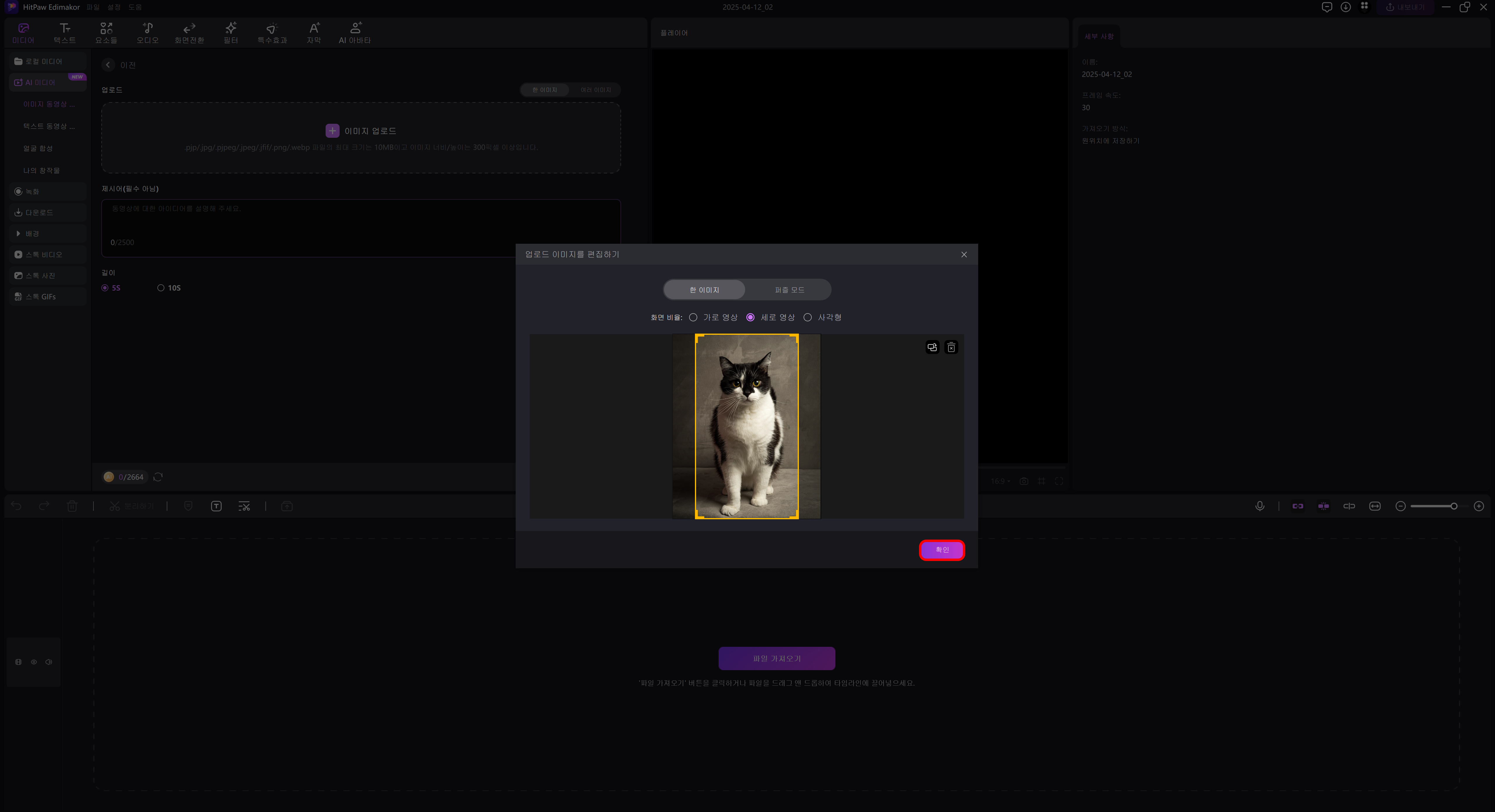Open the 텍스트 text tool
Screen dimensions: 1495x812
coord(65,33)
